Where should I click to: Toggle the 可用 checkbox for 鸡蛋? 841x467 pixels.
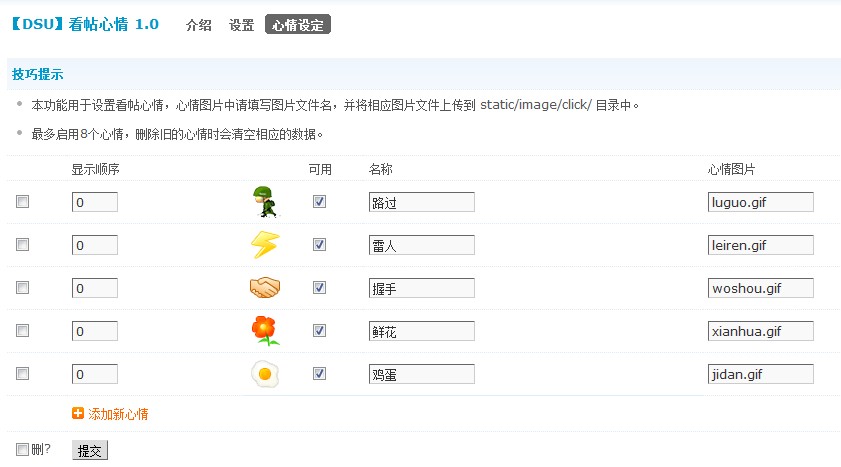pyautogui.click(x=319, y=373)
